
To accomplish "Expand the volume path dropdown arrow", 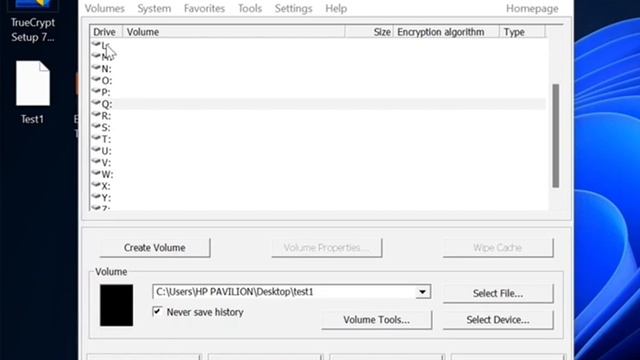I will tap(423, 292).
